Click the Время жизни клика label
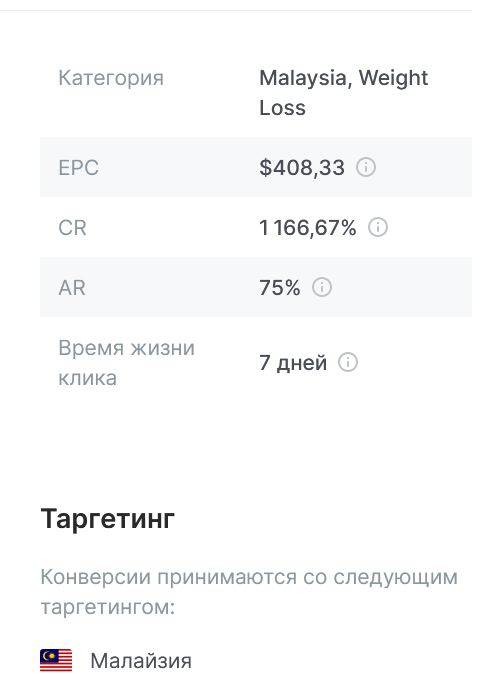The height and width of the screenshot is (674, 482). [x=126, y=363]
